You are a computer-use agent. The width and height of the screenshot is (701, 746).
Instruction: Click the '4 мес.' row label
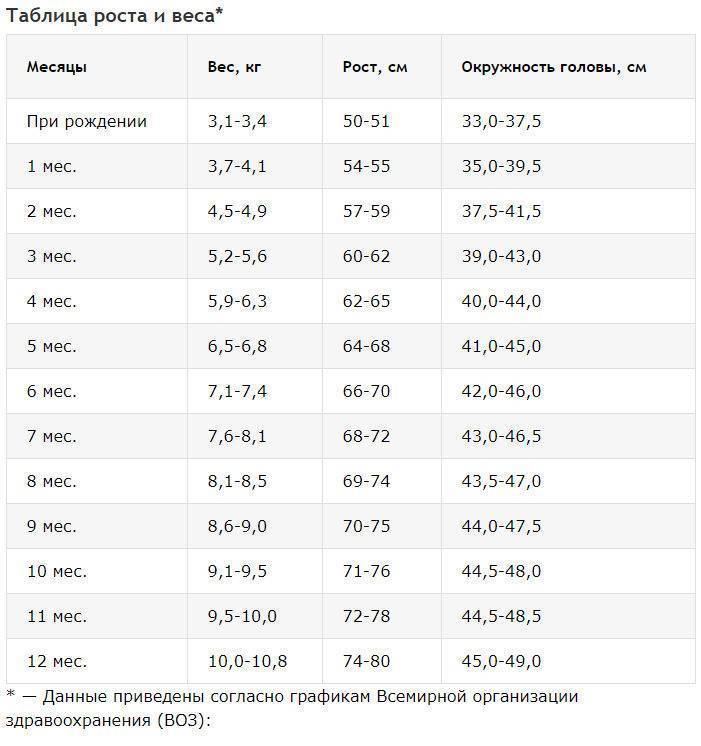(x=51, y=301)
